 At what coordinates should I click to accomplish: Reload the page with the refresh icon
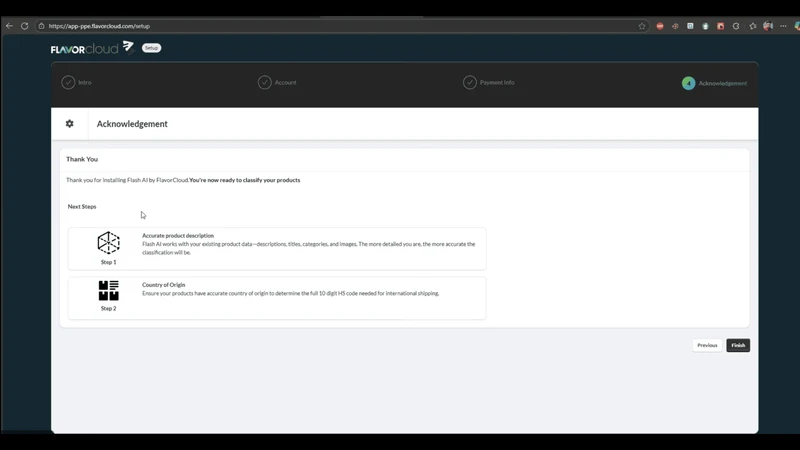24,26
